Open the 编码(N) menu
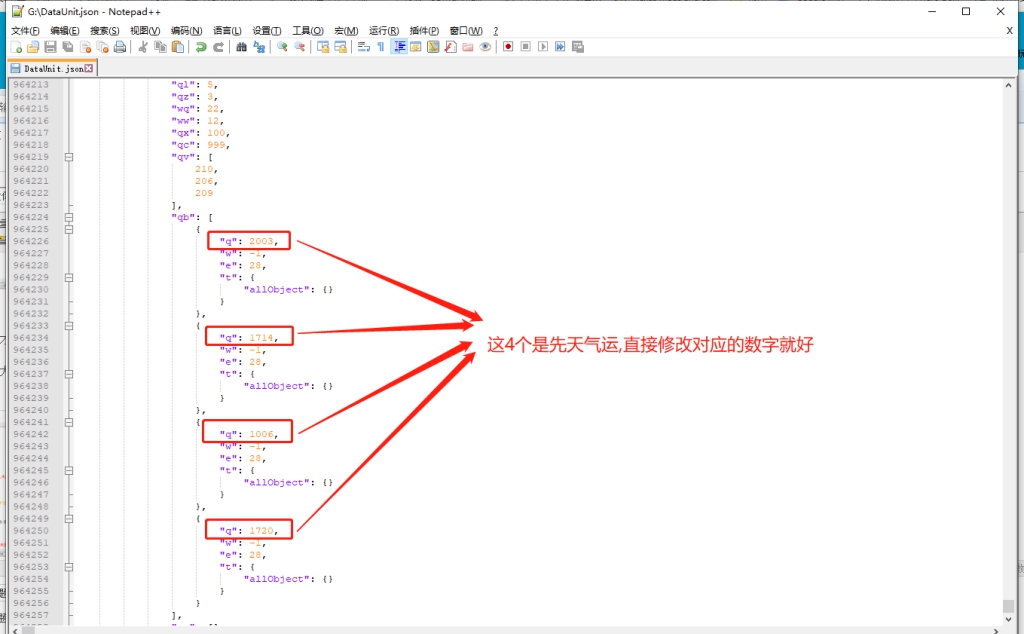Image resolution: width=1024 pixels, height=634 pixels. [186, 31]
